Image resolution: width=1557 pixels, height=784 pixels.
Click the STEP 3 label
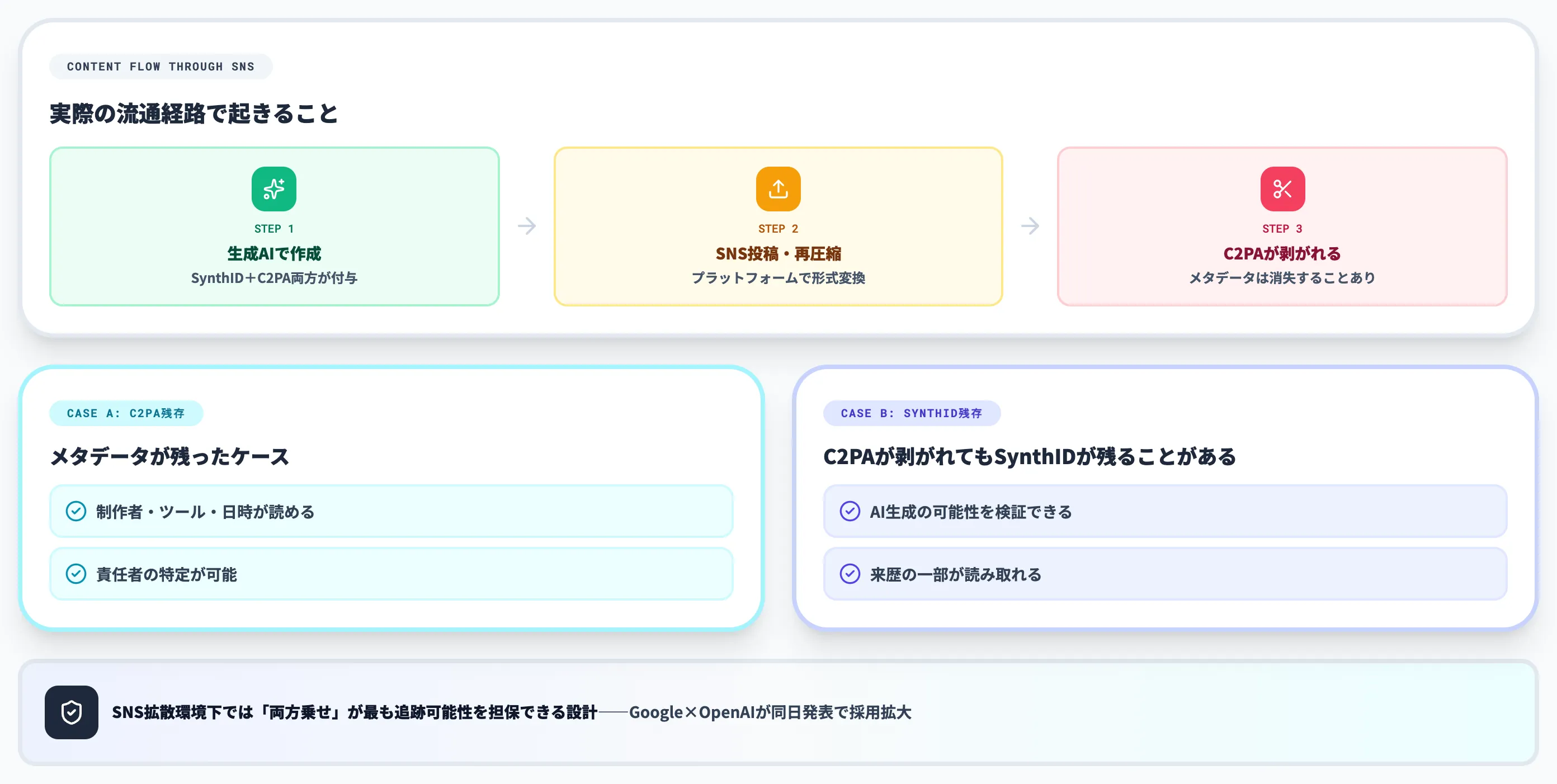[1282, 229]
